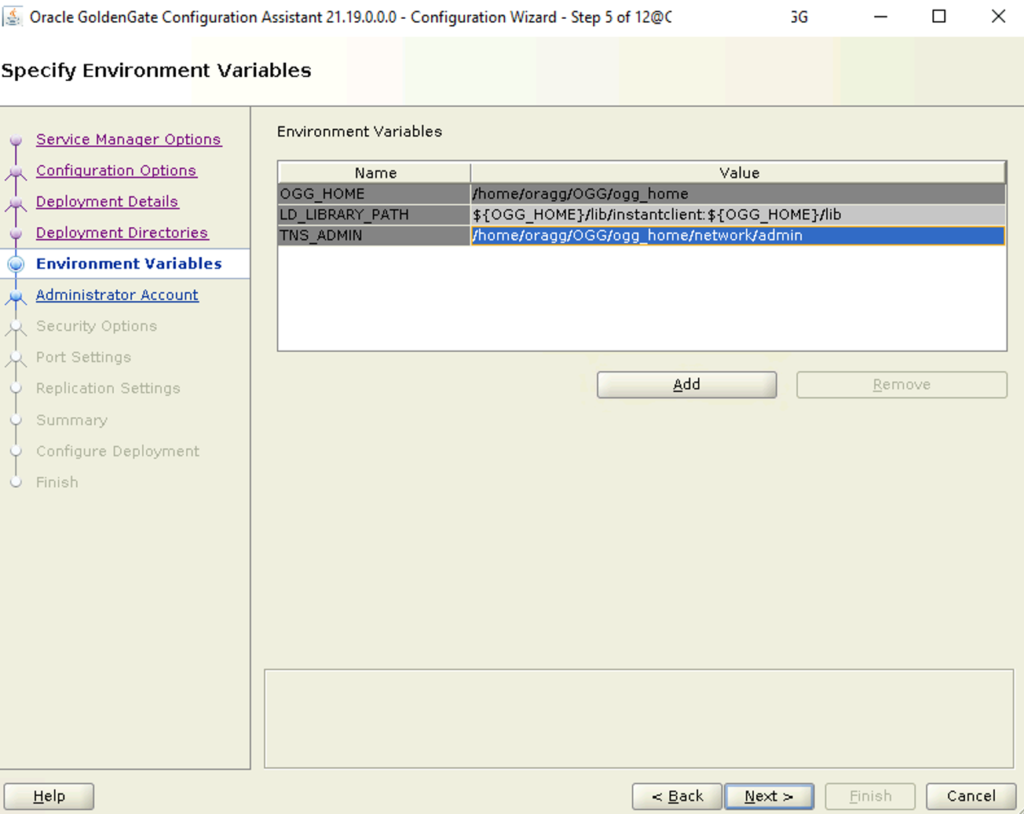Select the OGG_HOME name cell
Viewport: 1024px width, 814px height.
click(x=374, y=193)
